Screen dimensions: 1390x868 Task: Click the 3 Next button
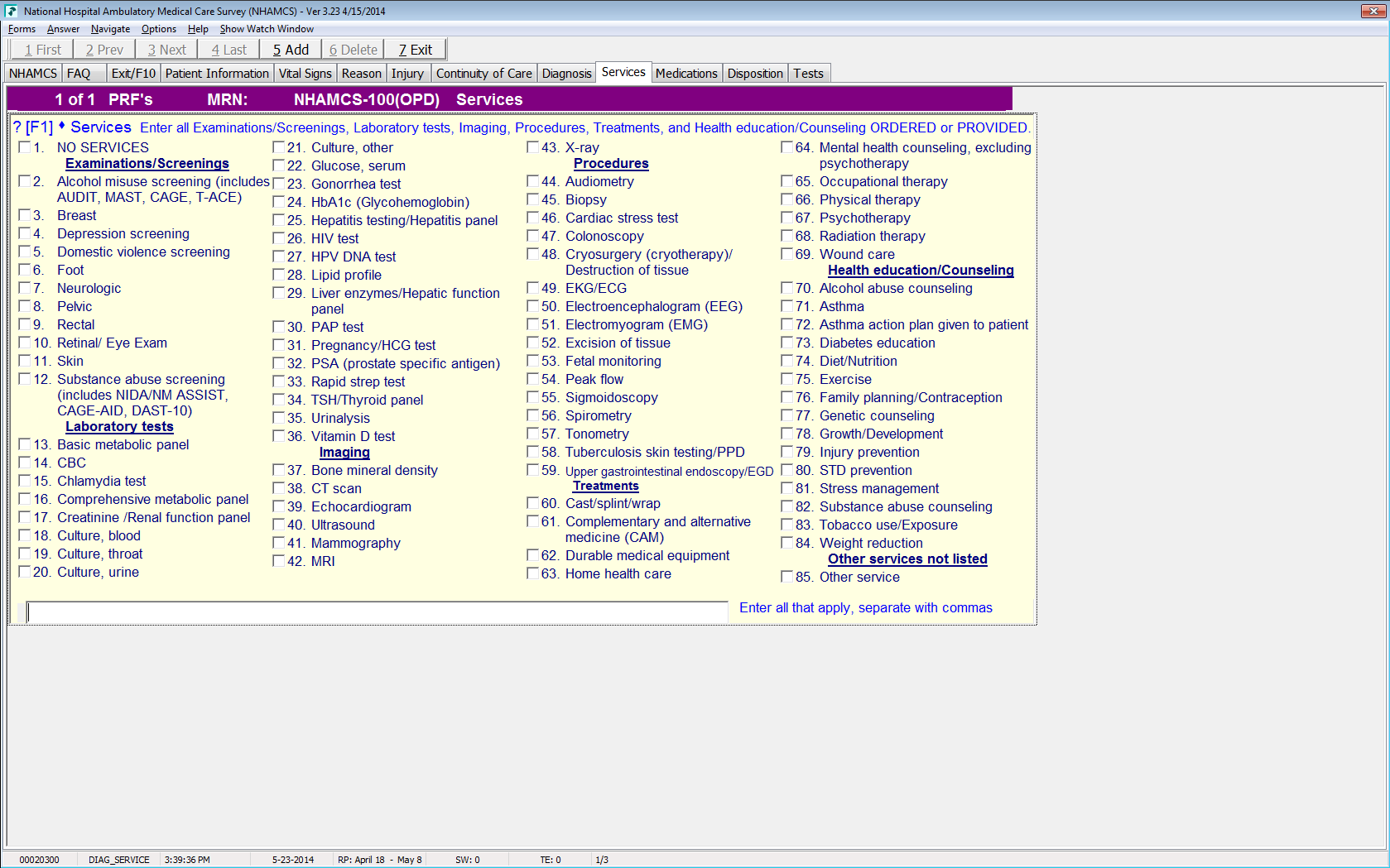167,50
